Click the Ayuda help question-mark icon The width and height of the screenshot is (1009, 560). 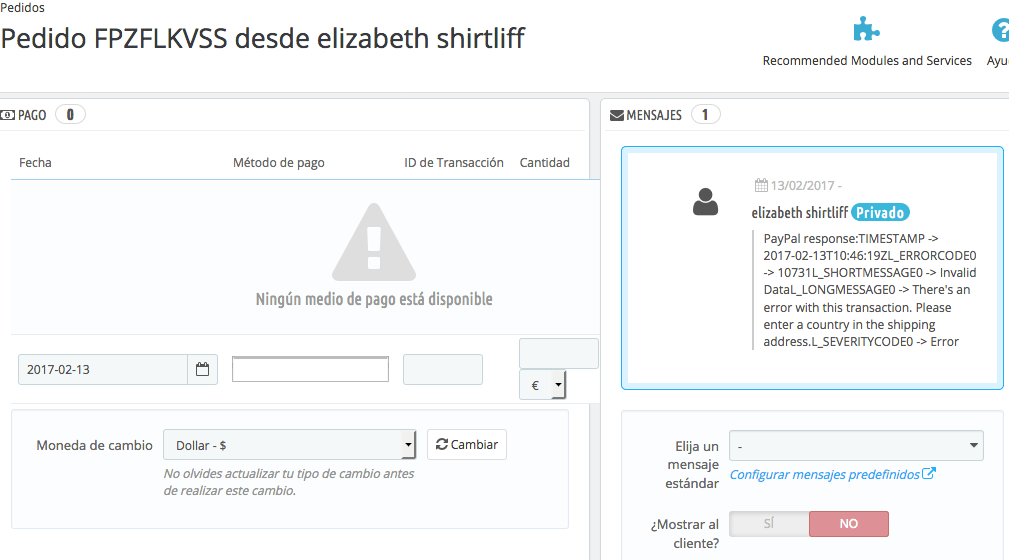click(x=1001, y=30)
